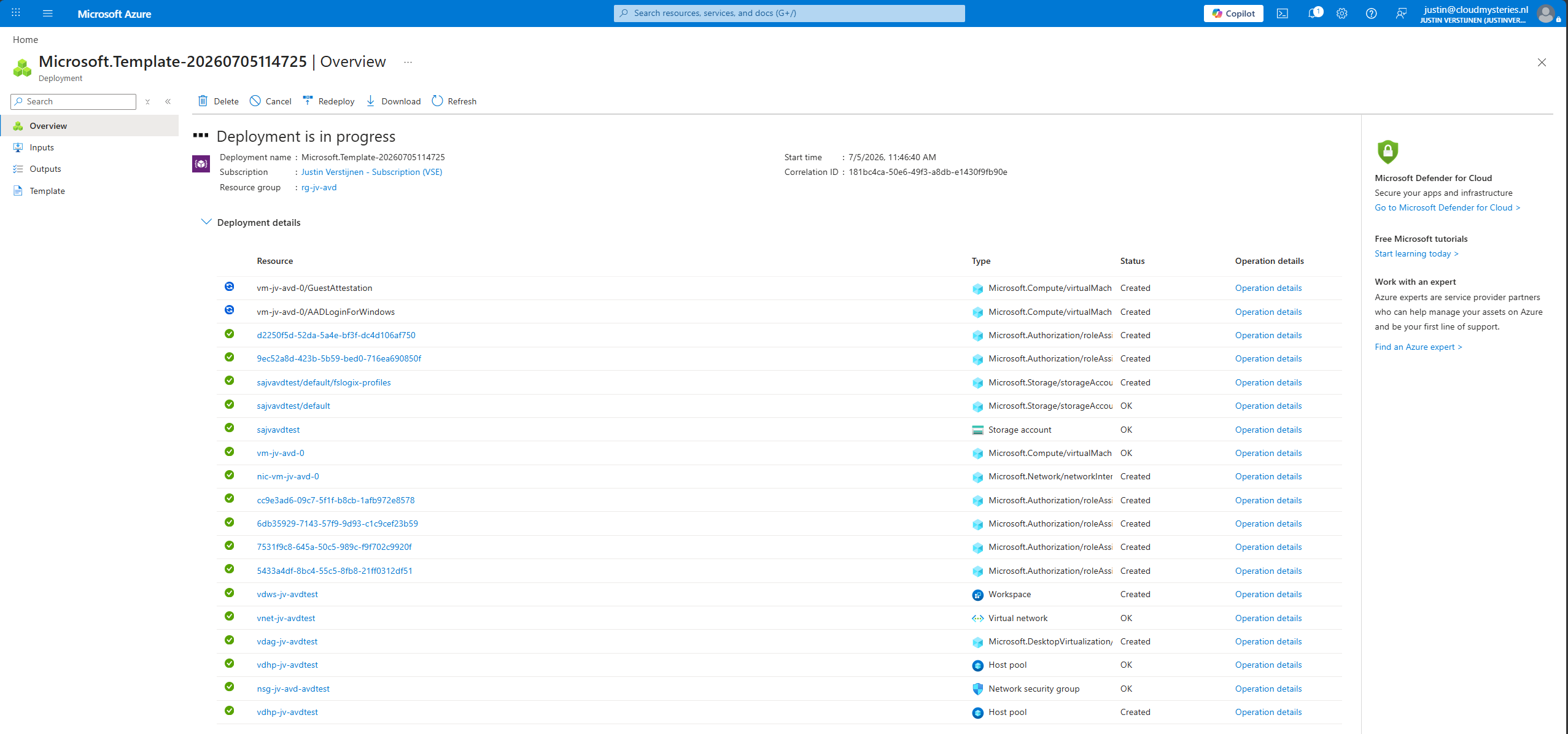Click the Defender for Cloud shield icon

pyautogui.click(x=1388, y=152)
